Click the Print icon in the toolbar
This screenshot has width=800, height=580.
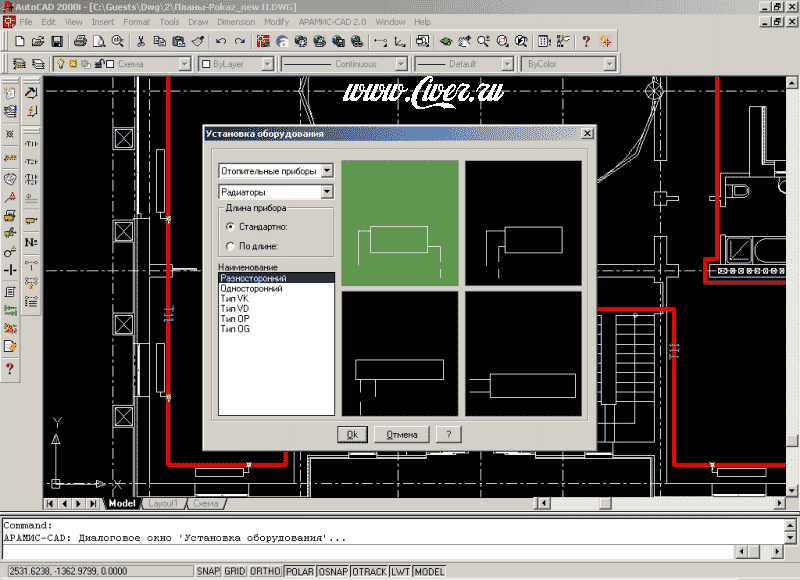[78, 42]
